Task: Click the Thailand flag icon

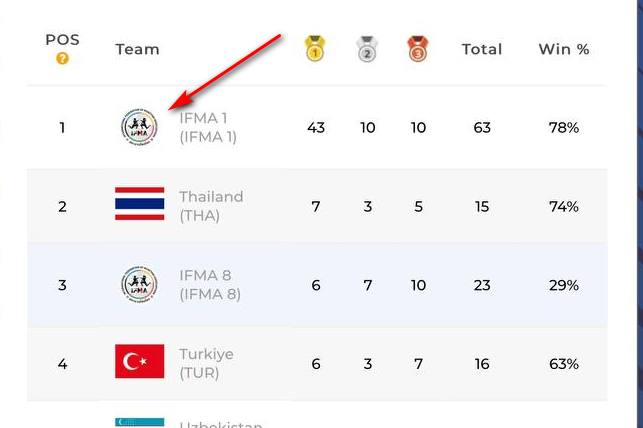Action: pyautogui.click(x=139, y=205)
